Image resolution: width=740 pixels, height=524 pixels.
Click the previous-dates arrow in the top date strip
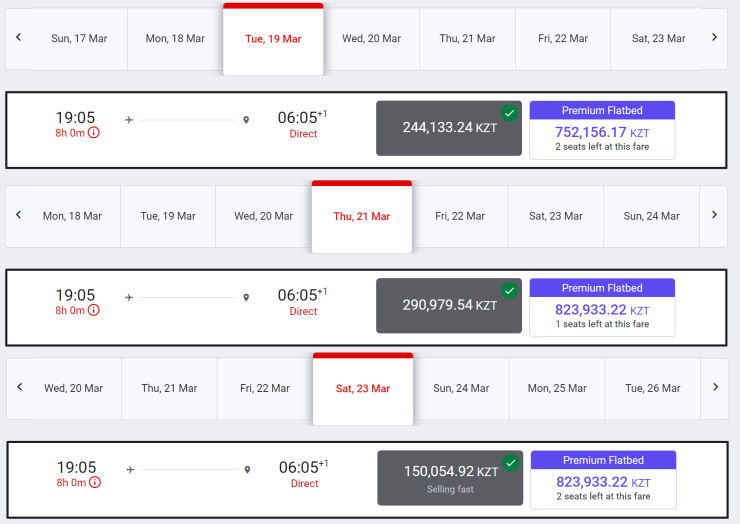tap(18, 38)
